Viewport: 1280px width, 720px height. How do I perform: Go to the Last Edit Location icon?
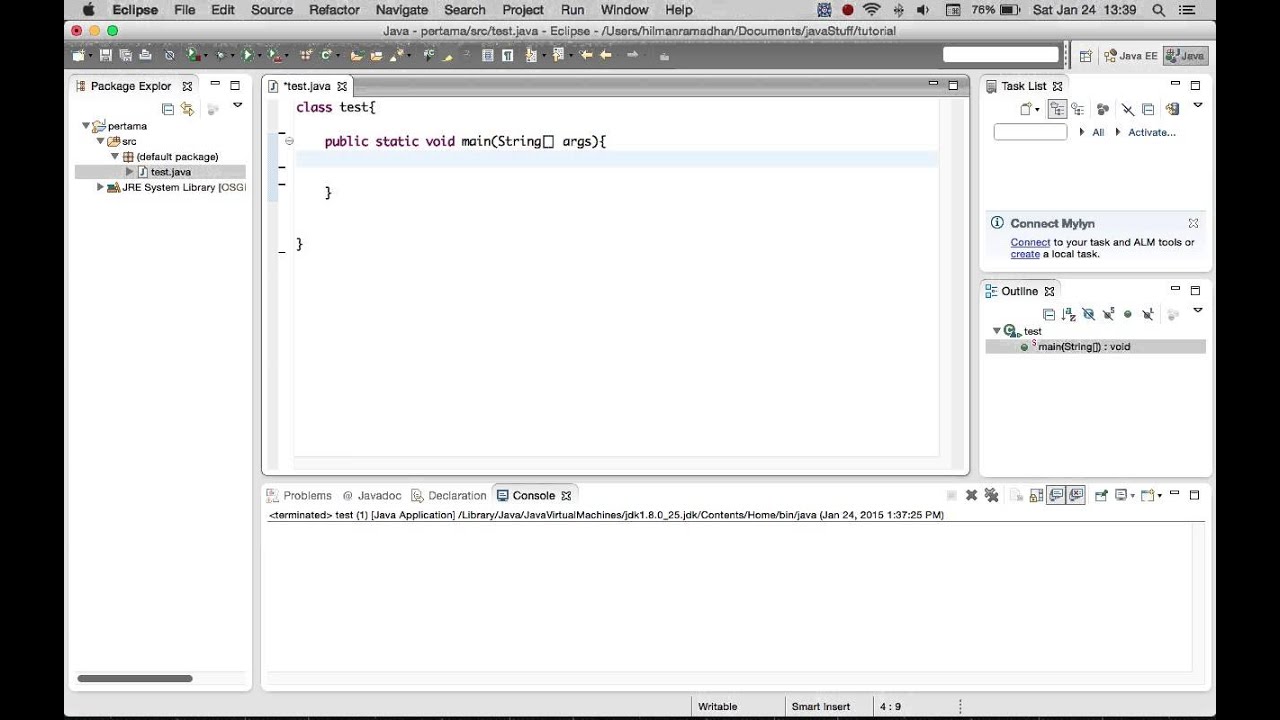(586, 55)
